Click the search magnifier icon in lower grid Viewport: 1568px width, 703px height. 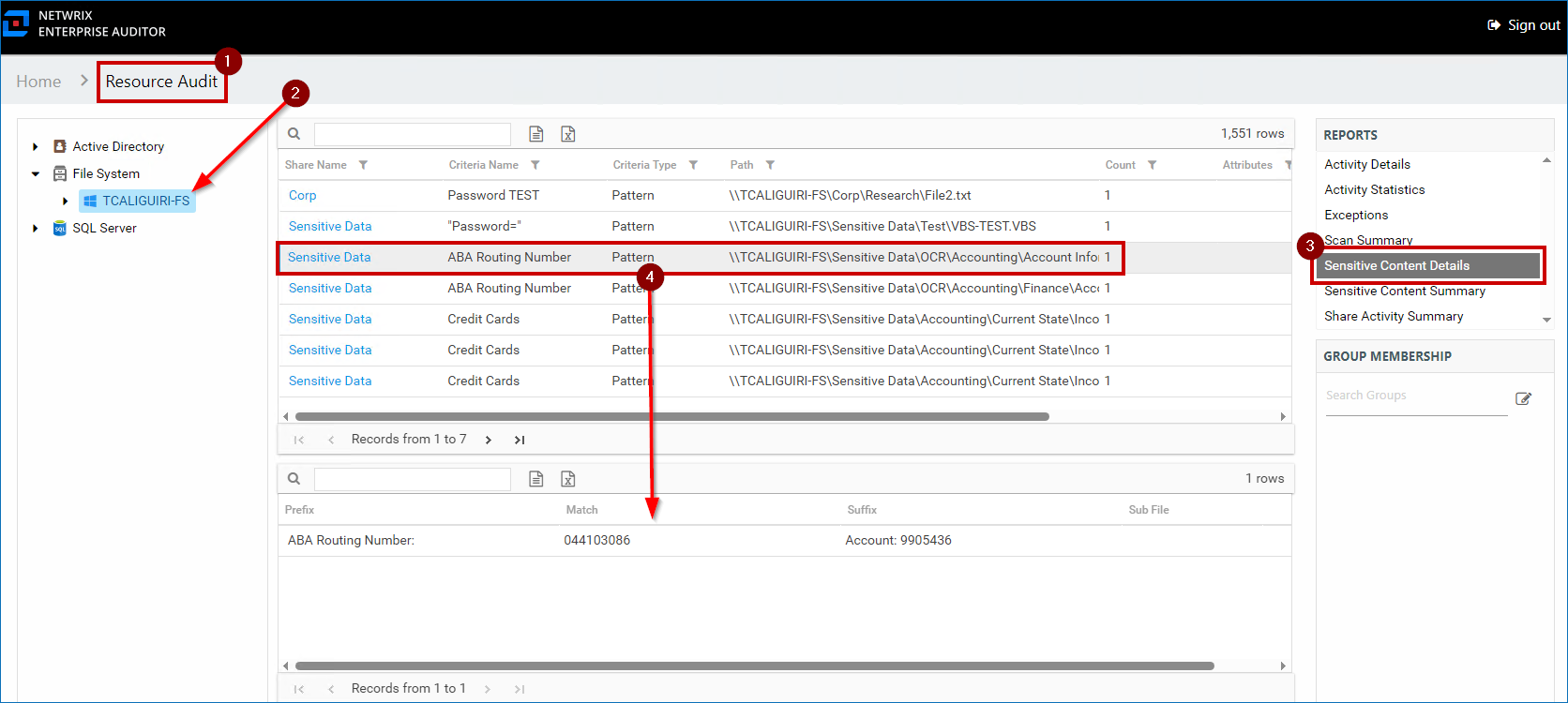[x=294, y=479]
